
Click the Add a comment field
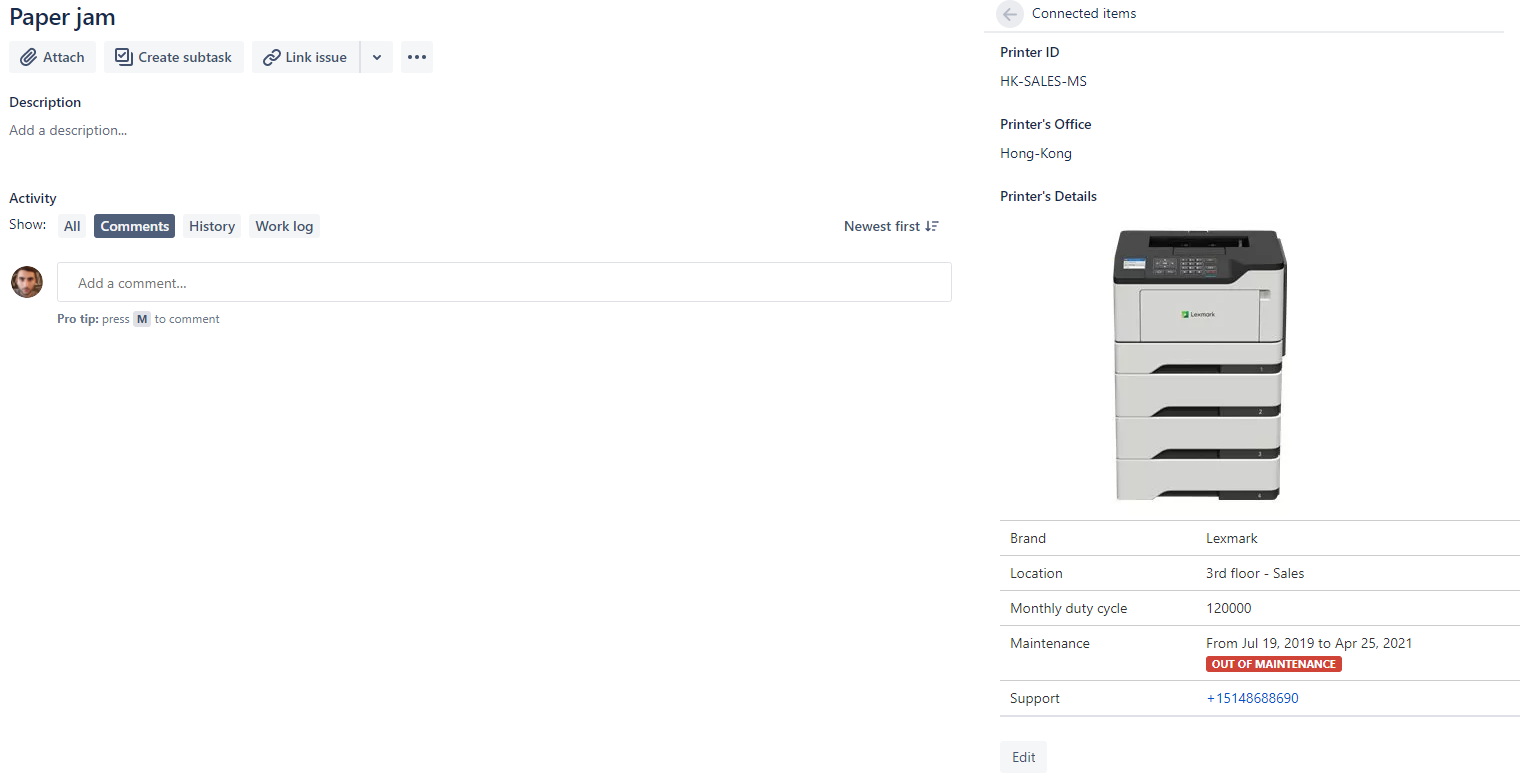click(x=504, y=283)
